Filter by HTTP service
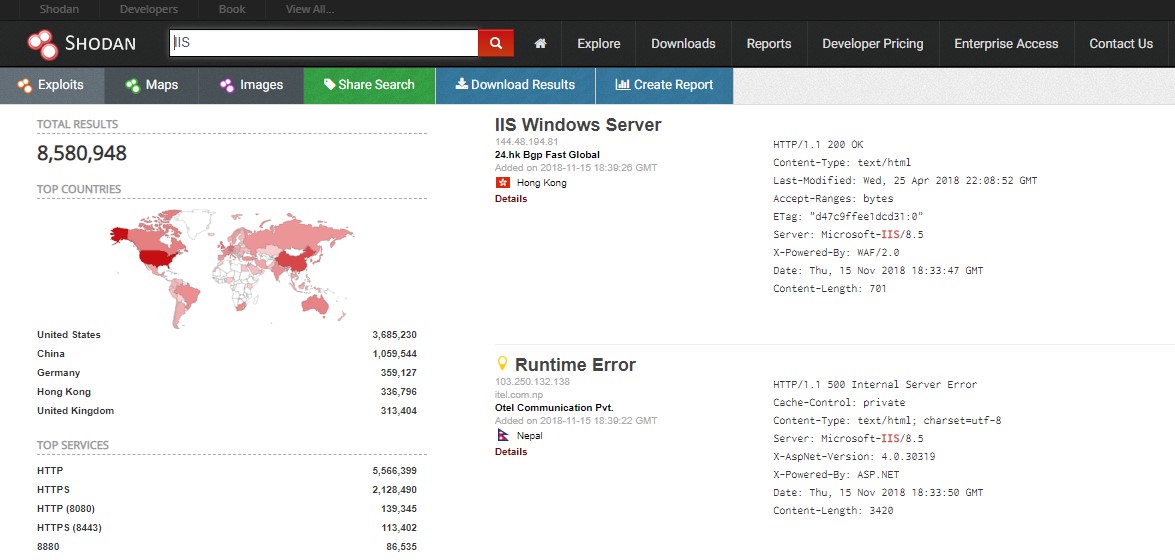1175x560 pixels. [50, 471]
